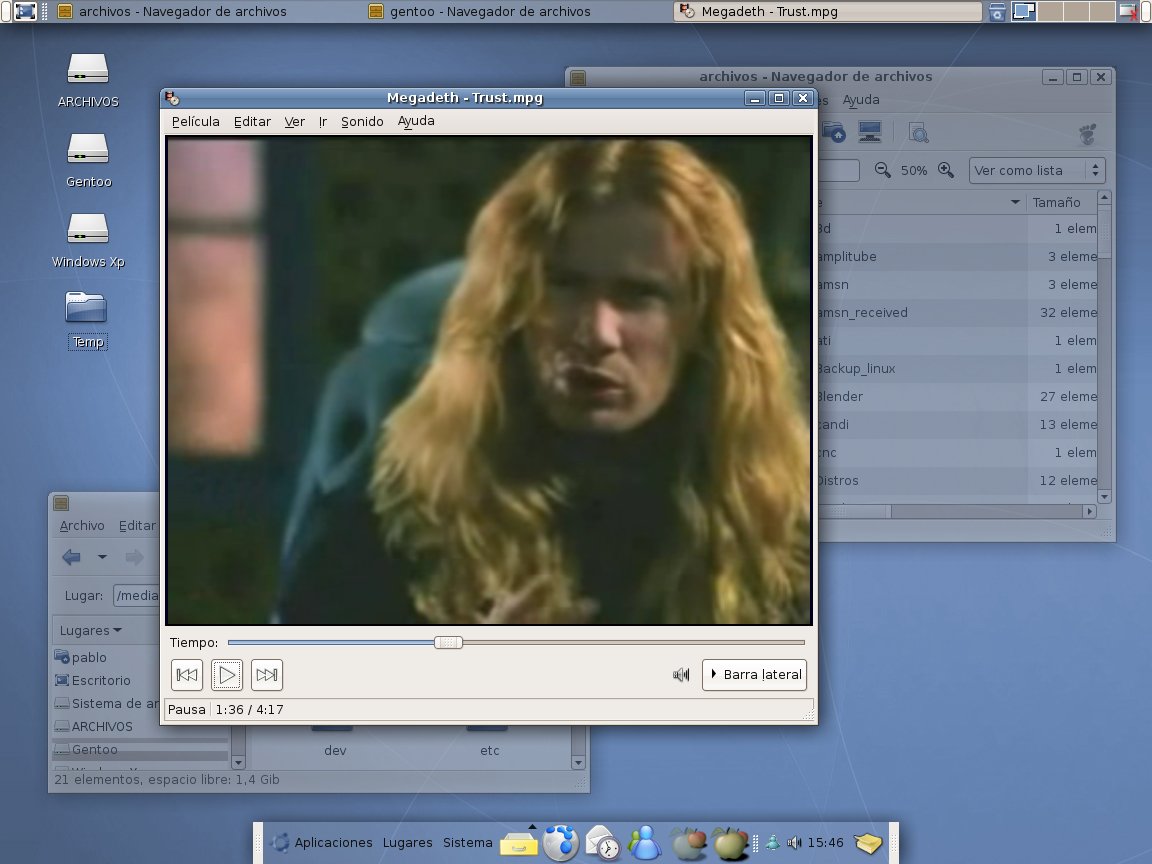Zoom in within the archivos window
1152x864 pixels.
pos(946,170)
